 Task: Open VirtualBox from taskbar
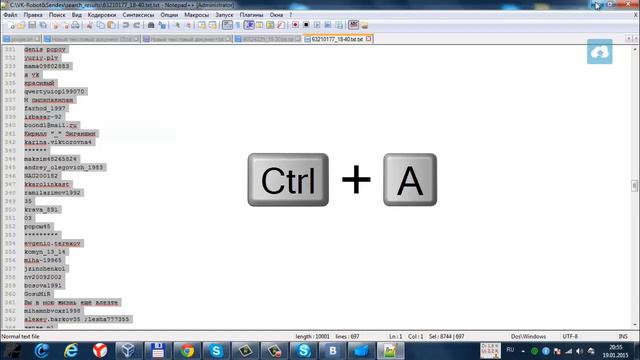click(x=129, y=351)
